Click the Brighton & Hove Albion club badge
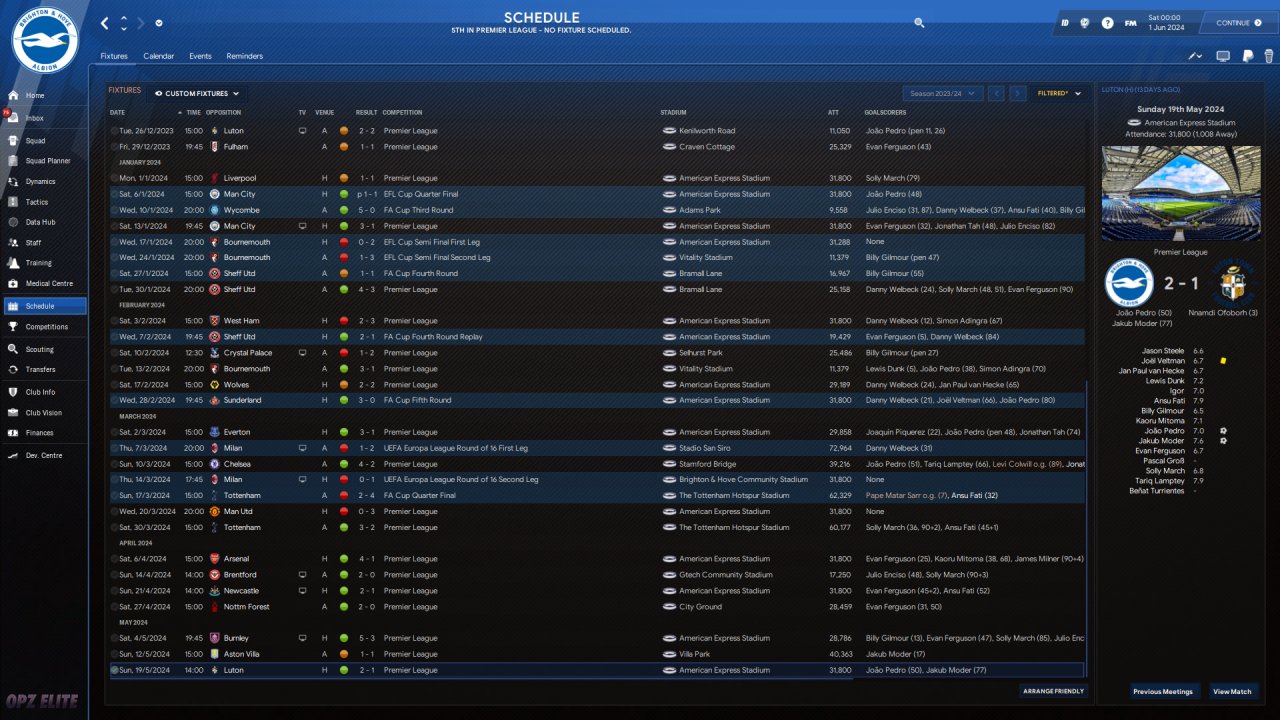This screenshot has width=1280, height=720. [x=45, y=40]
